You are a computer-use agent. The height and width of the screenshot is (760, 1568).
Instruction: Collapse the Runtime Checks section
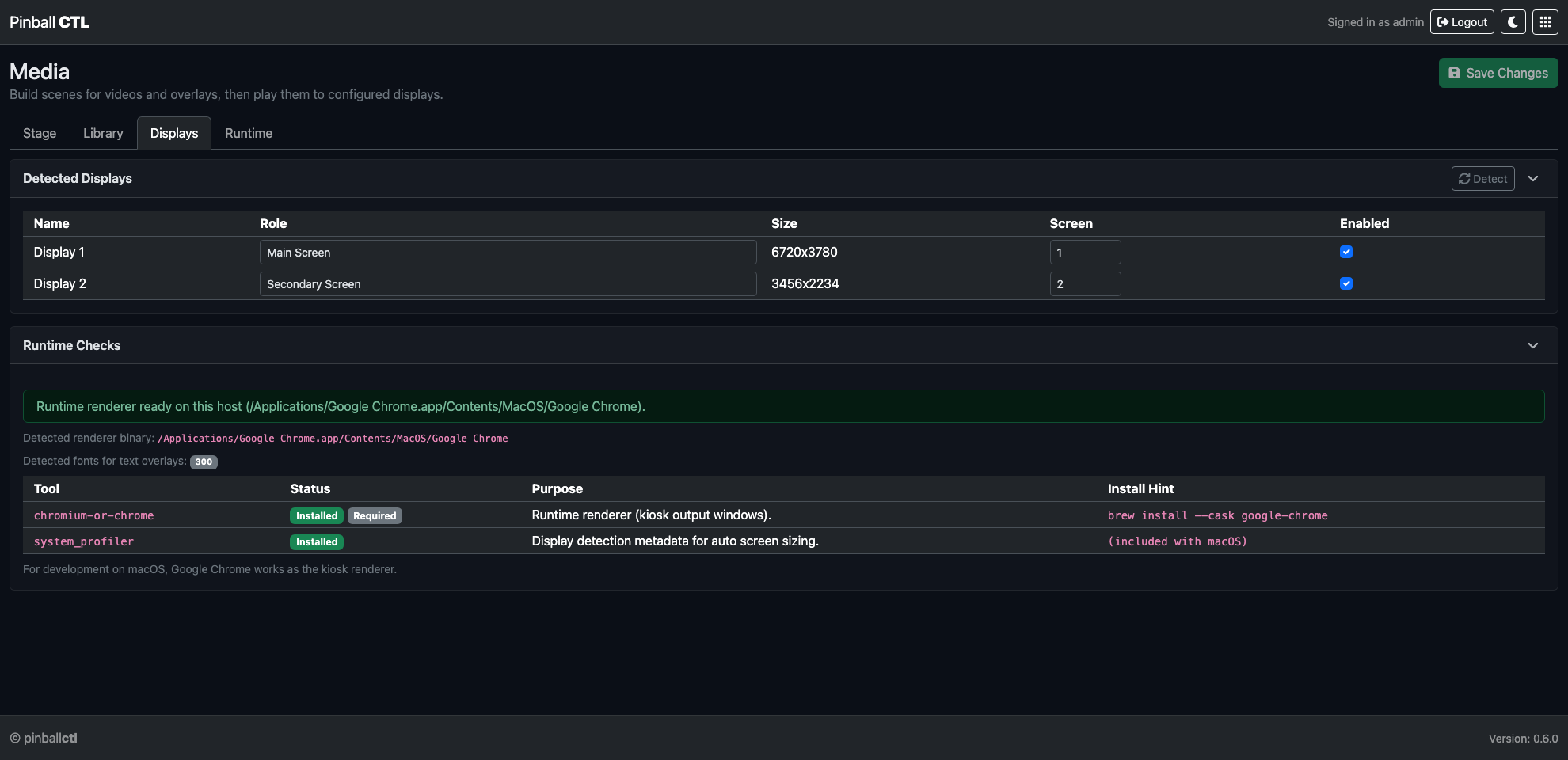click(1533, 346)
